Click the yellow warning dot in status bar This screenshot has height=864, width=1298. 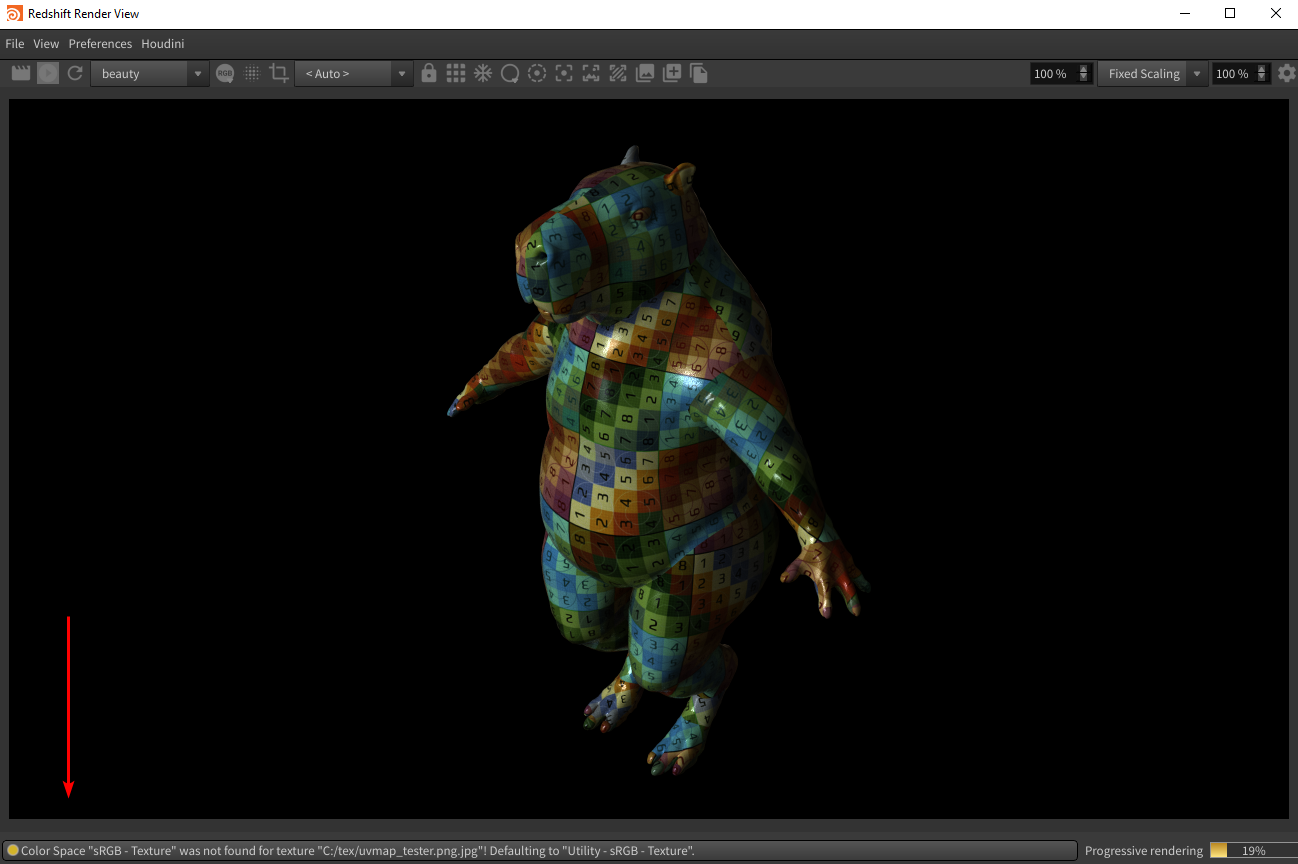(13, 850)
